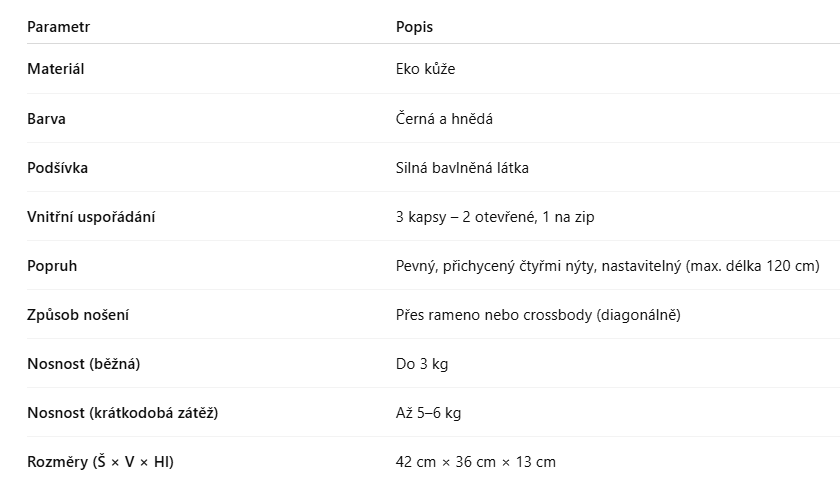This screenshot has height=485, width=840.
Task: Select the "Barva" row label
Action: (46, 118)
